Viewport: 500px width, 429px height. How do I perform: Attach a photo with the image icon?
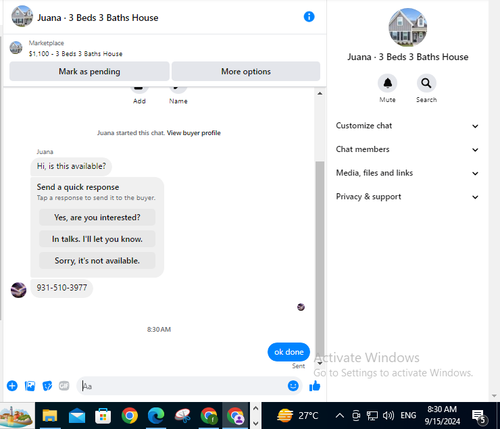click(30, 386)
